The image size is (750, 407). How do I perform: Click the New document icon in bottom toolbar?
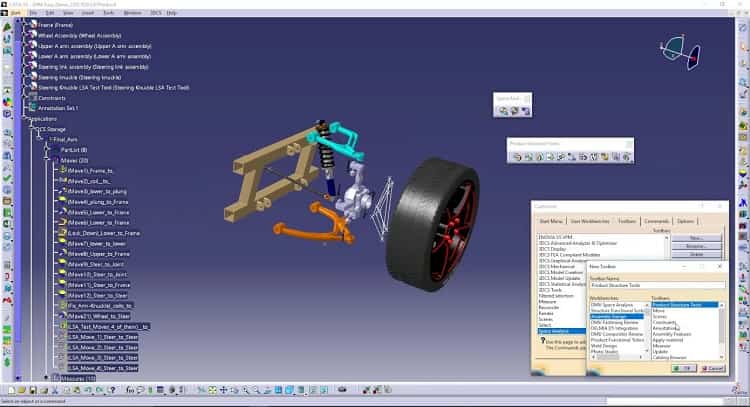(11, 390)
